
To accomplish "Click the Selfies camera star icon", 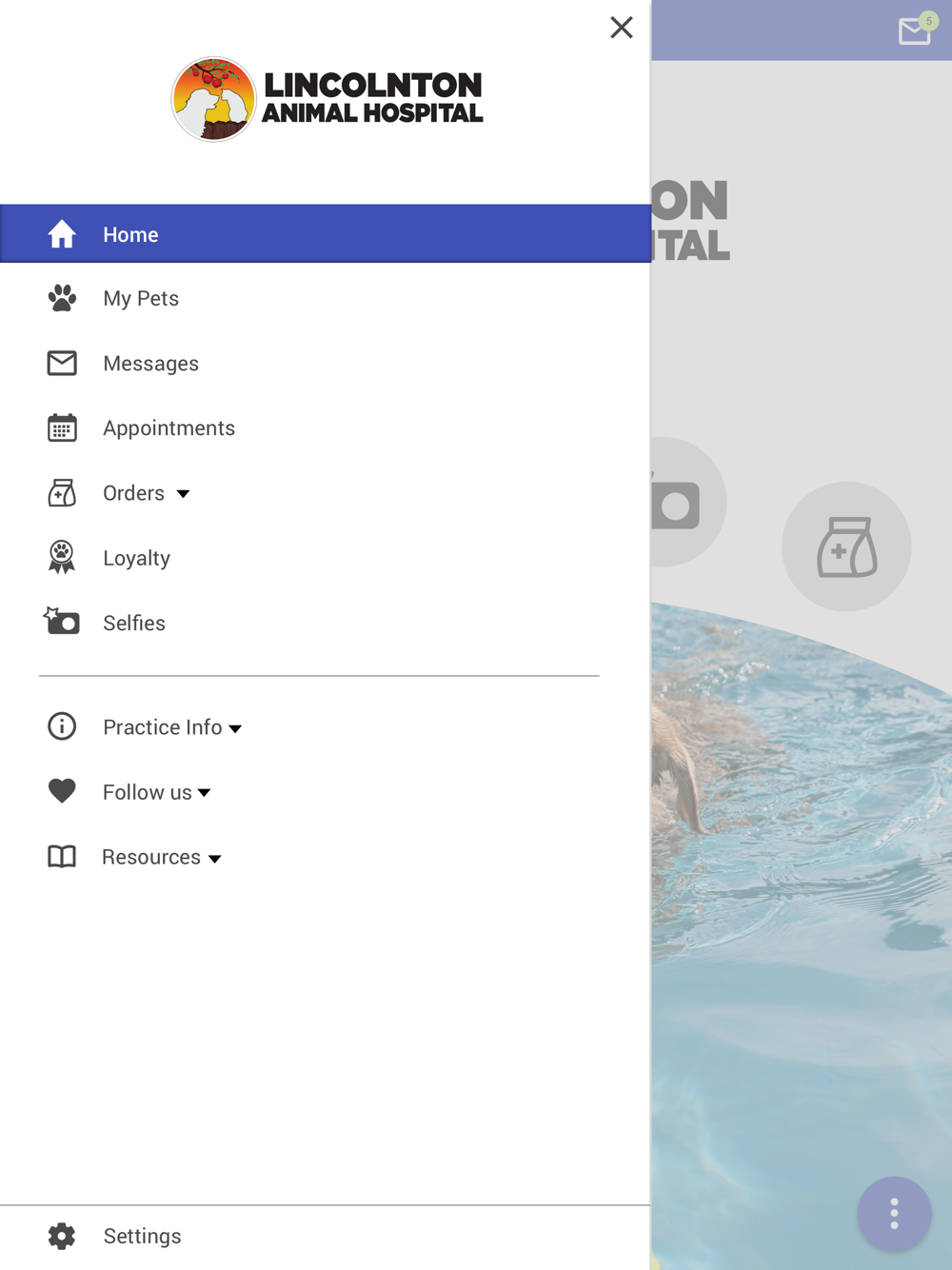I will 62,621.
